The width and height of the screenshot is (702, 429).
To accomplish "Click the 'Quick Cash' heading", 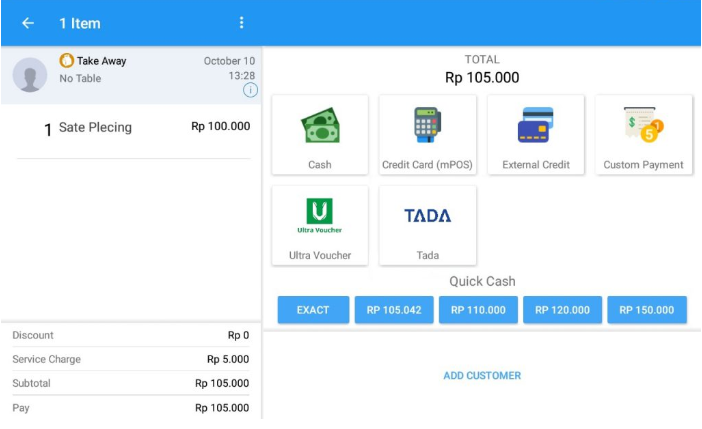I will (x=482, y=281).
